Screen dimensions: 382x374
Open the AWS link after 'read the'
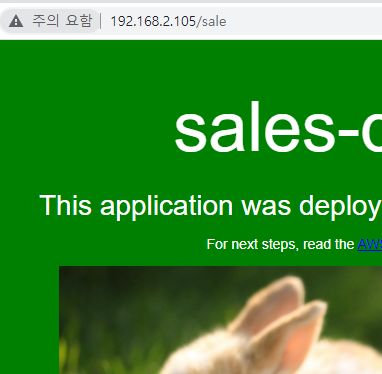[x=369, y=244]
